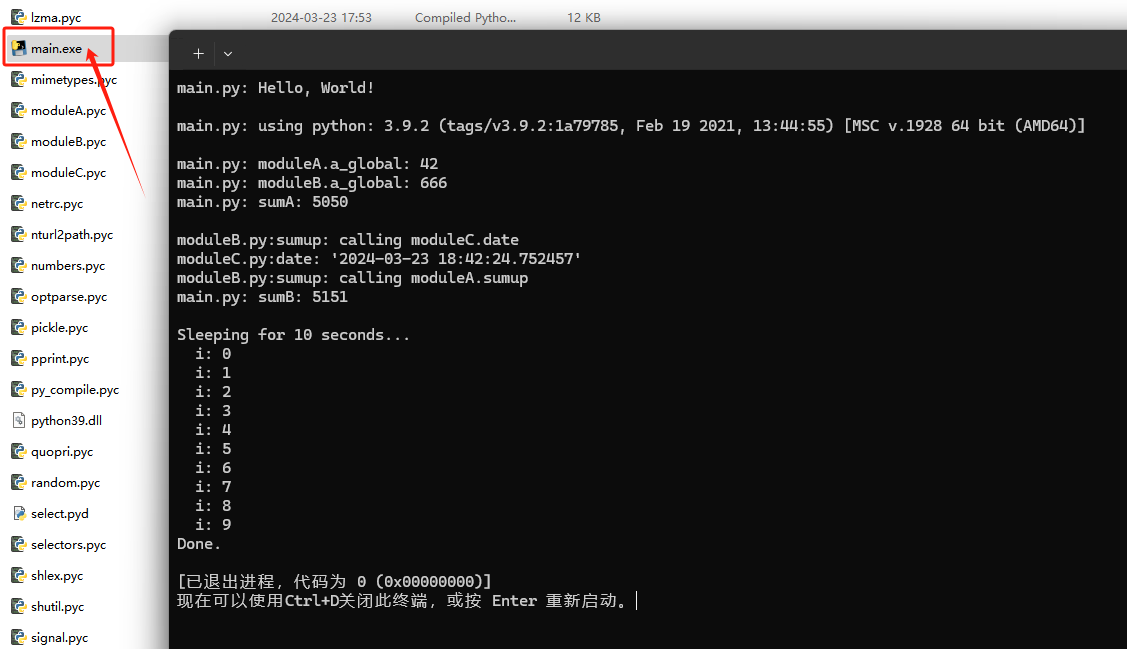
Task: Click the selectors.pyc file icon
Action: click(19, 544)
